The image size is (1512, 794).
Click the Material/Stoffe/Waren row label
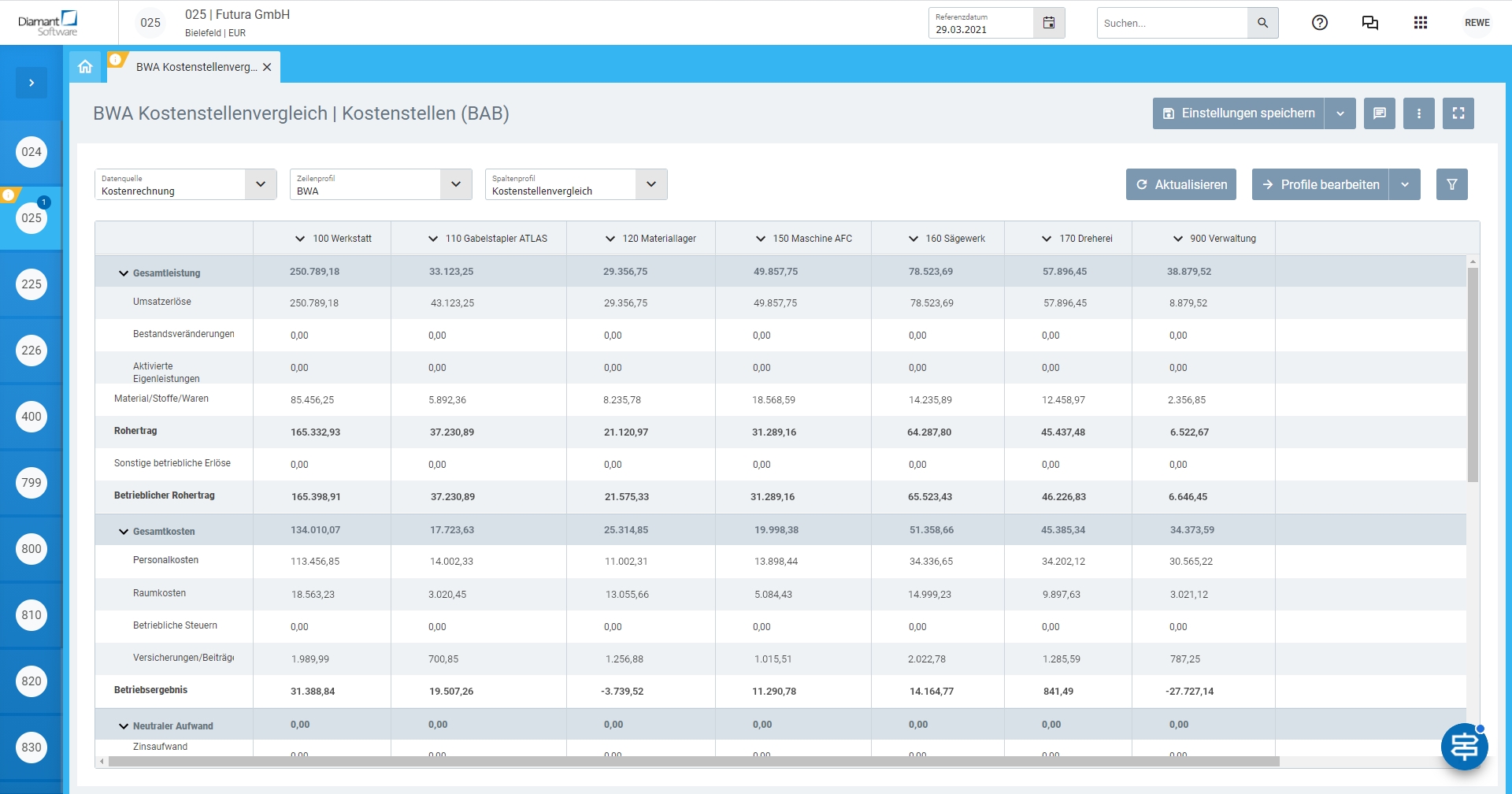[161, 399]
